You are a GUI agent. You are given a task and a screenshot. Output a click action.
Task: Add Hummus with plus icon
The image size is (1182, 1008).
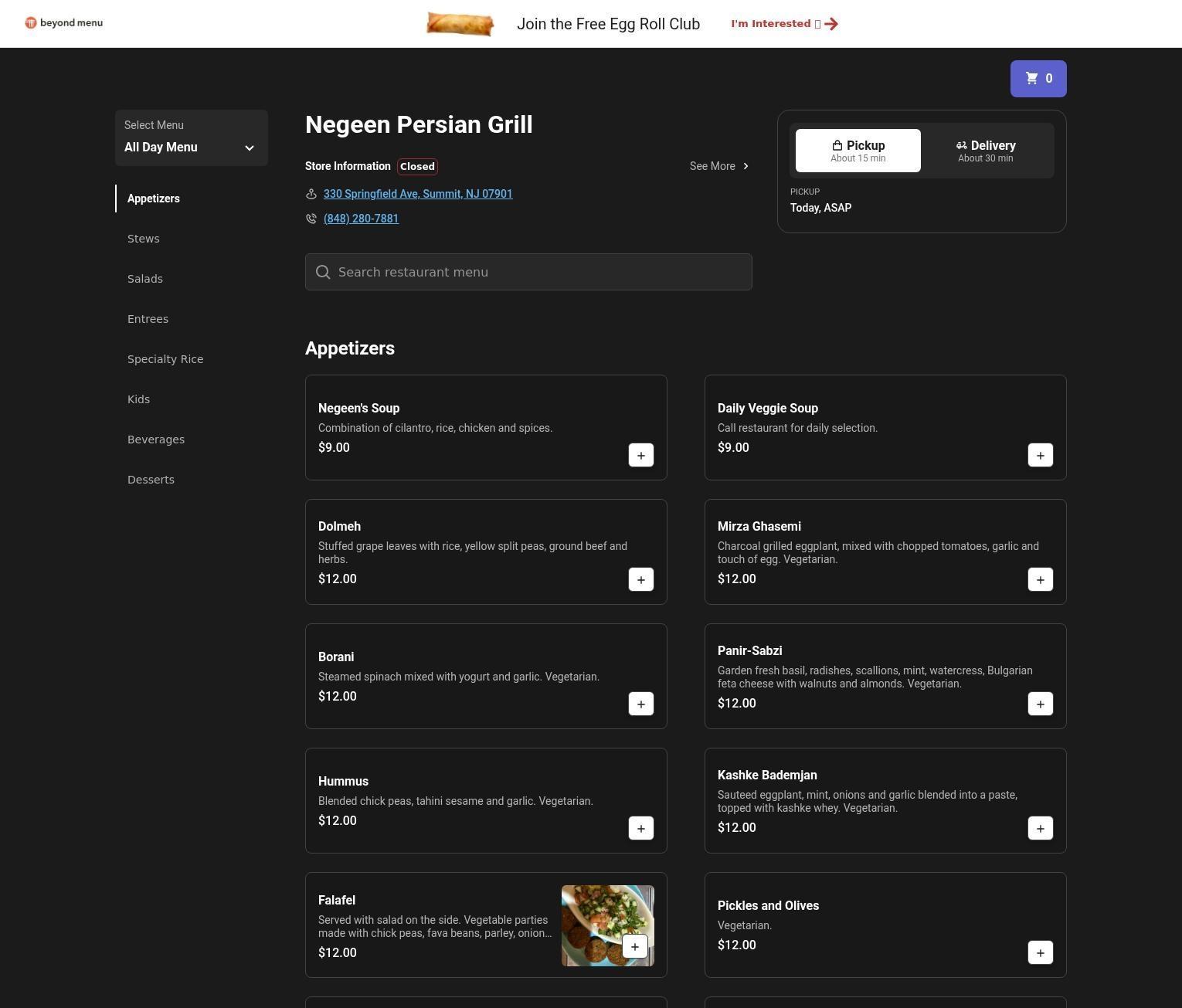640,829
